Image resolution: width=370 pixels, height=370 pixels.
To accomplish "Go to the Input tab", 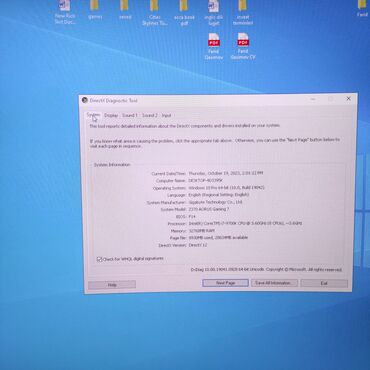I will [x=166, y=115].
